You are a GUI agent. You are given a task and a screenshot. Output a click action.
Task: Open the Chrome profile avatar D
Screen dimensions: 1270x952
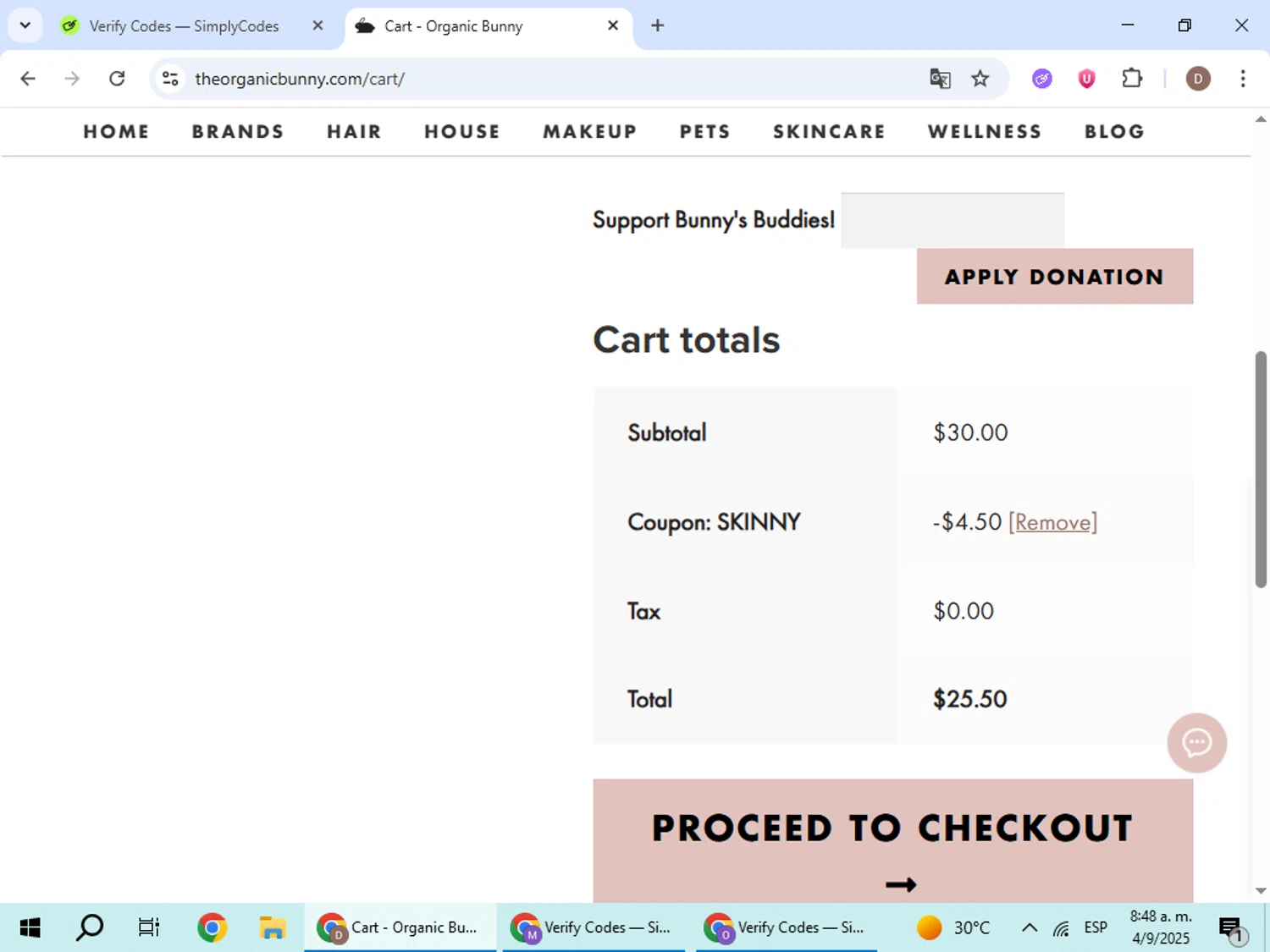pos(1198,79)
